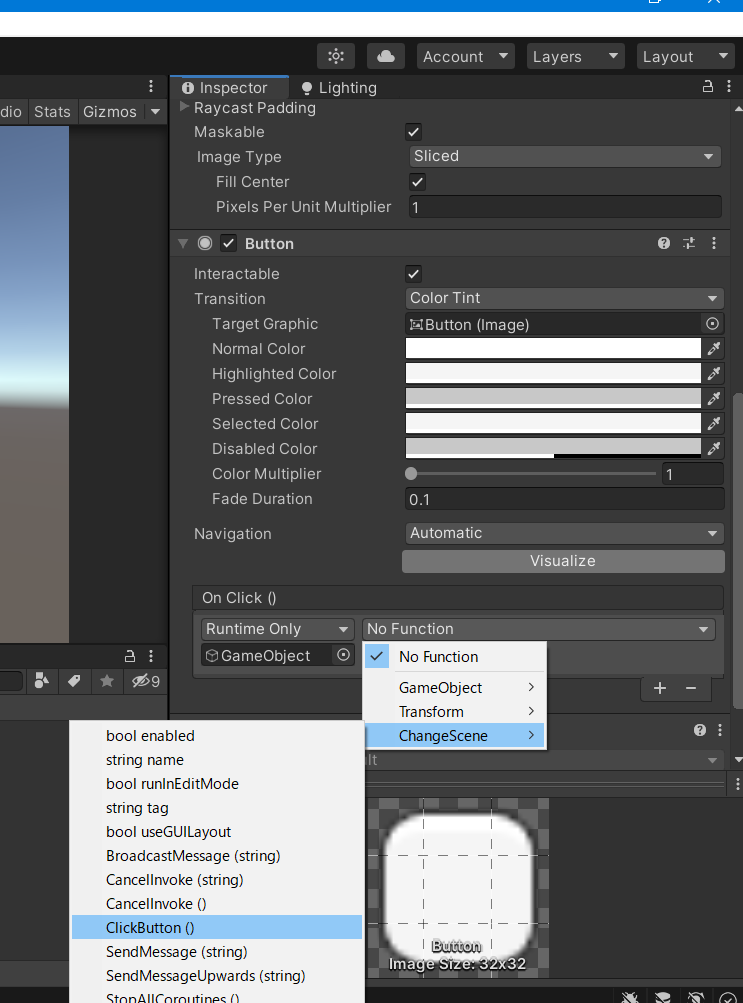Click the Fade Duration input field

click(565, 499)
